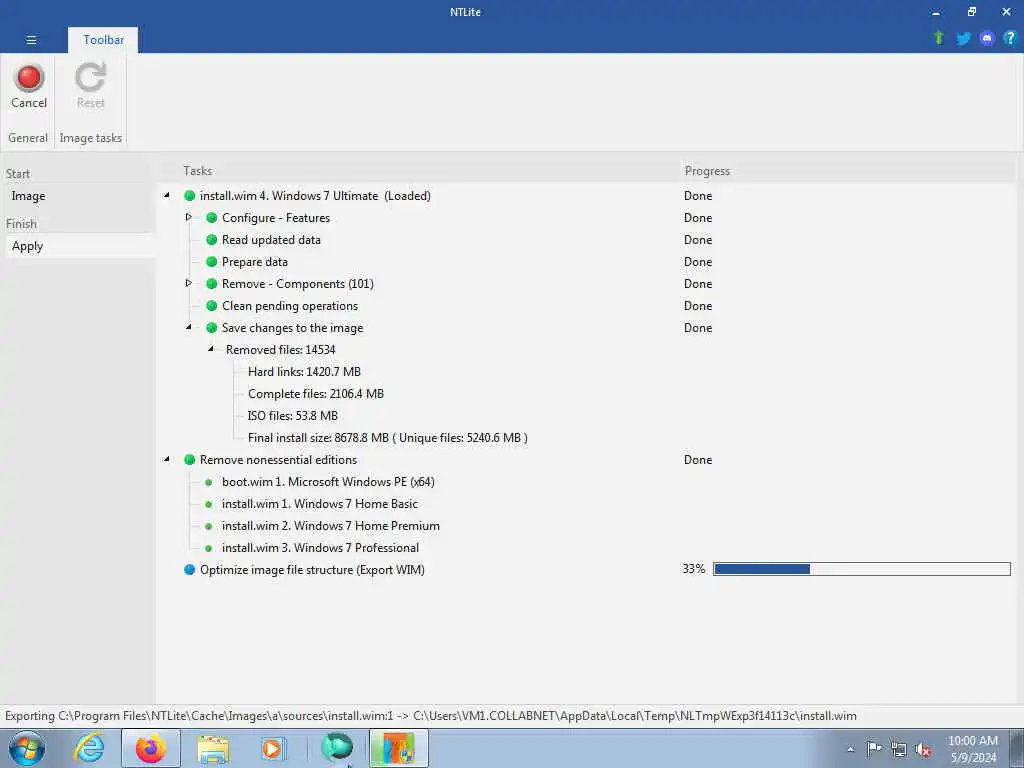Click small green dot beside Windows 7 Home Premium
This screenshot has width=1024, height=768.
coord(208,526)
